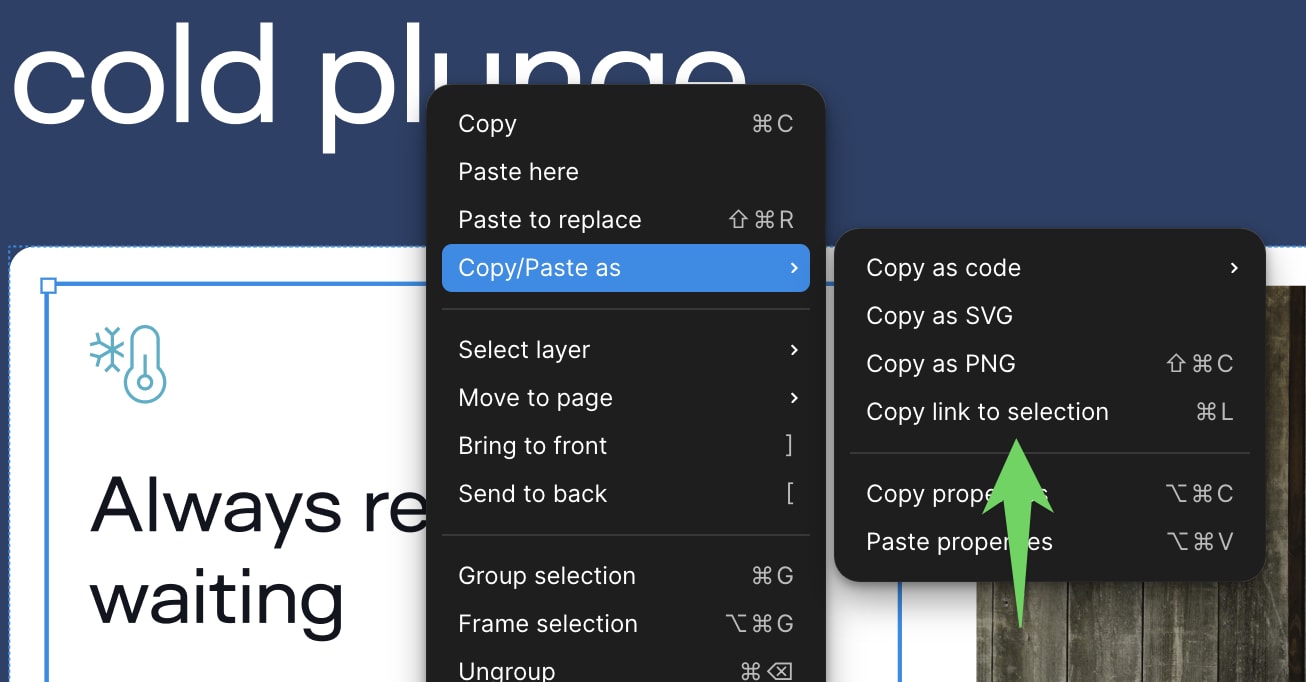
Task: Choose Paste here from context menu
Action: click(518, 171)
